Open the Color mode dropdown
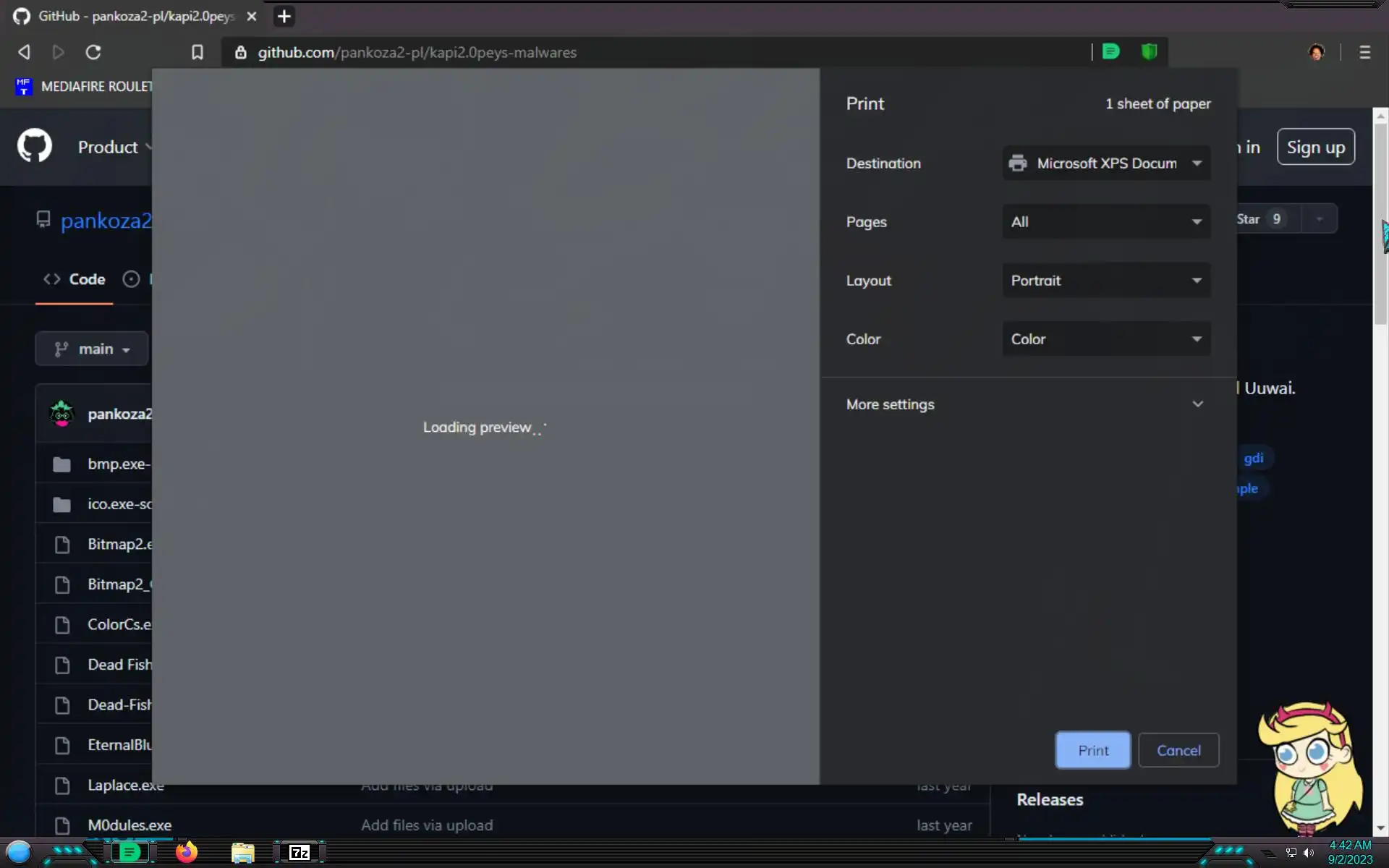1389x868 pixels. 1105,339
